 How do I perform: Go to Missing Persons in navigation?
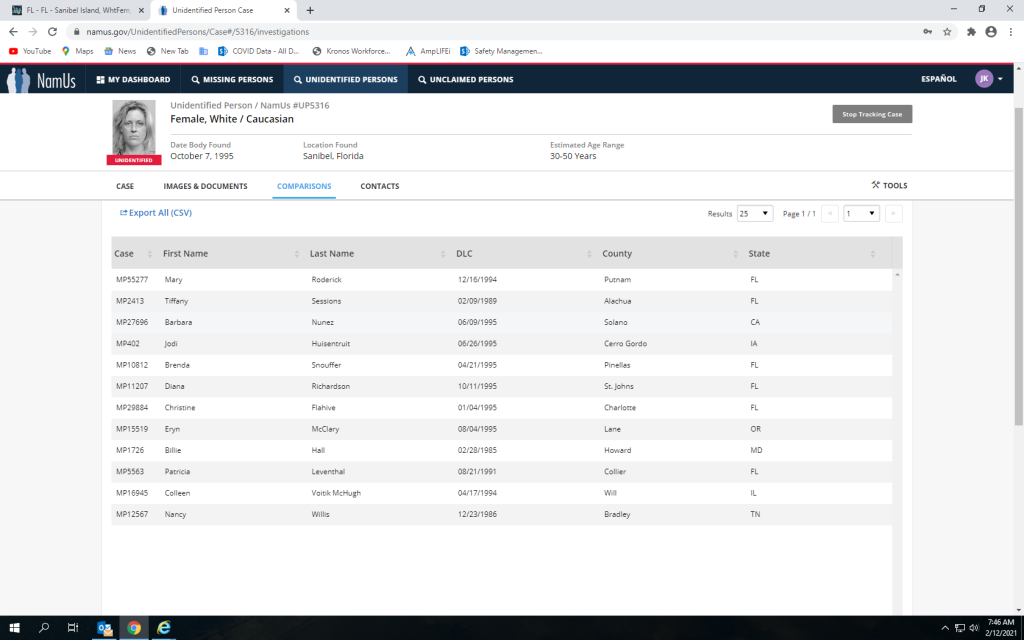pos(231,80)
